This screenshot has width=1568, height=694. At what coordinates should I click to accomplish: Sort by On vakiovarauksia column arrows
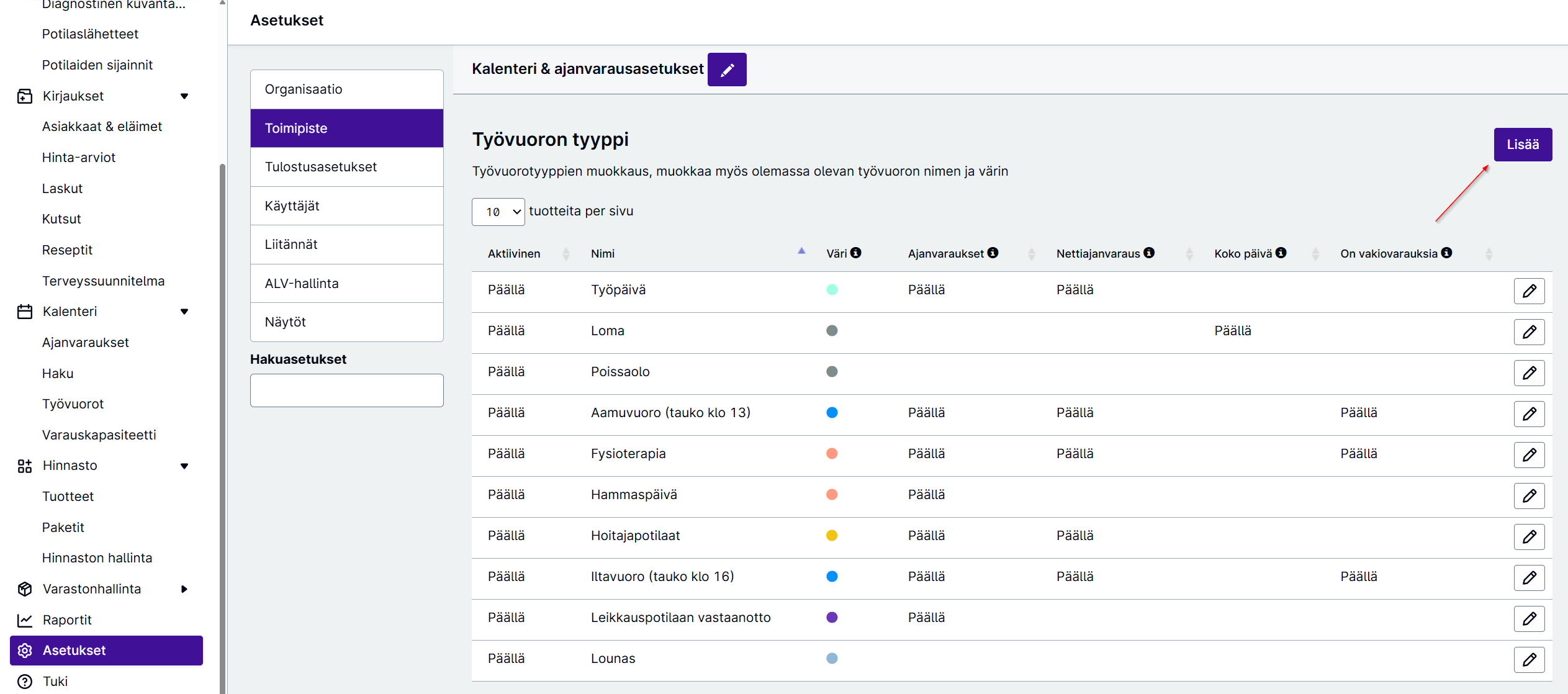1489,254
